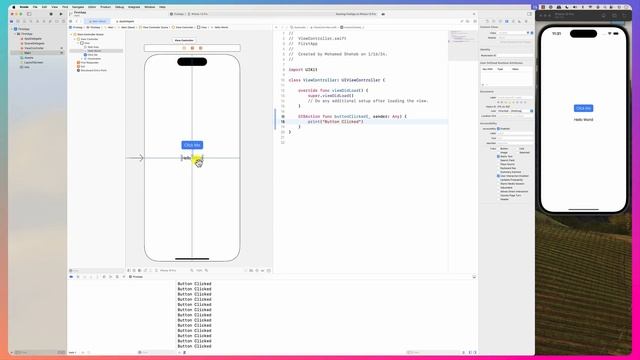
Task: Collapse View Controller Scene in outline
Action: pos(71,34)
